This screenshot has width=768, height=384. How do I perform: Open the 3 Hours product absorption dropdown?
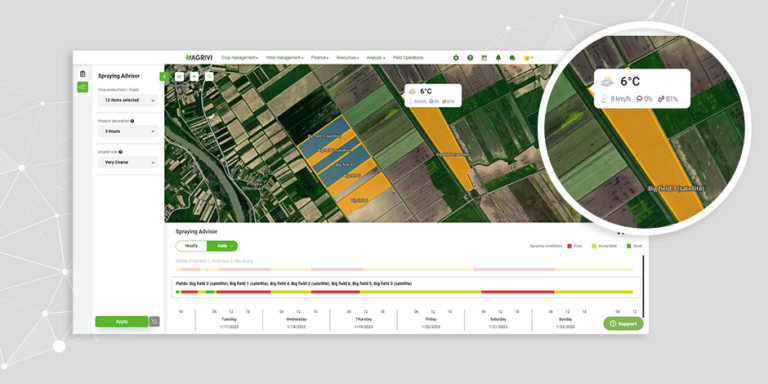128,131
